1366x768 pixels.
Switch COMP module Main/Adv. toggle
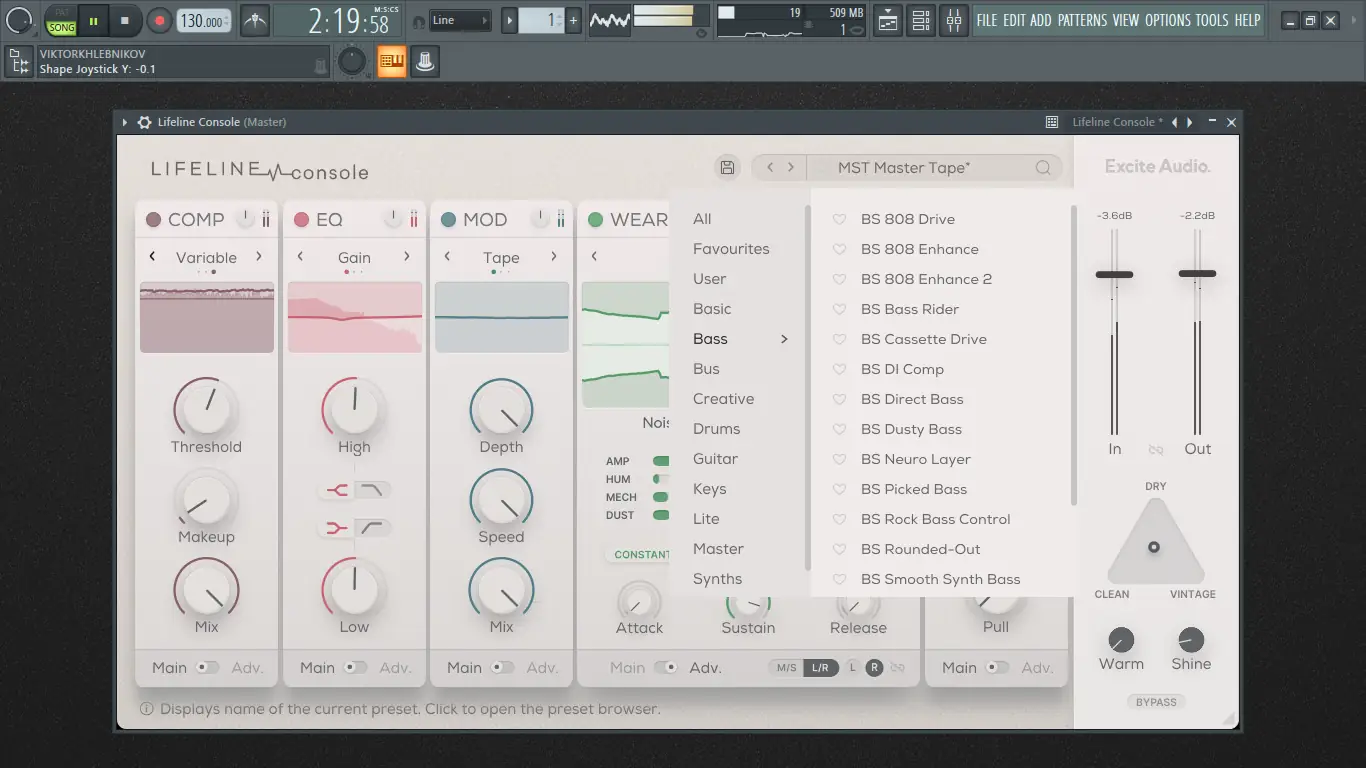click(x=207, y=667)
